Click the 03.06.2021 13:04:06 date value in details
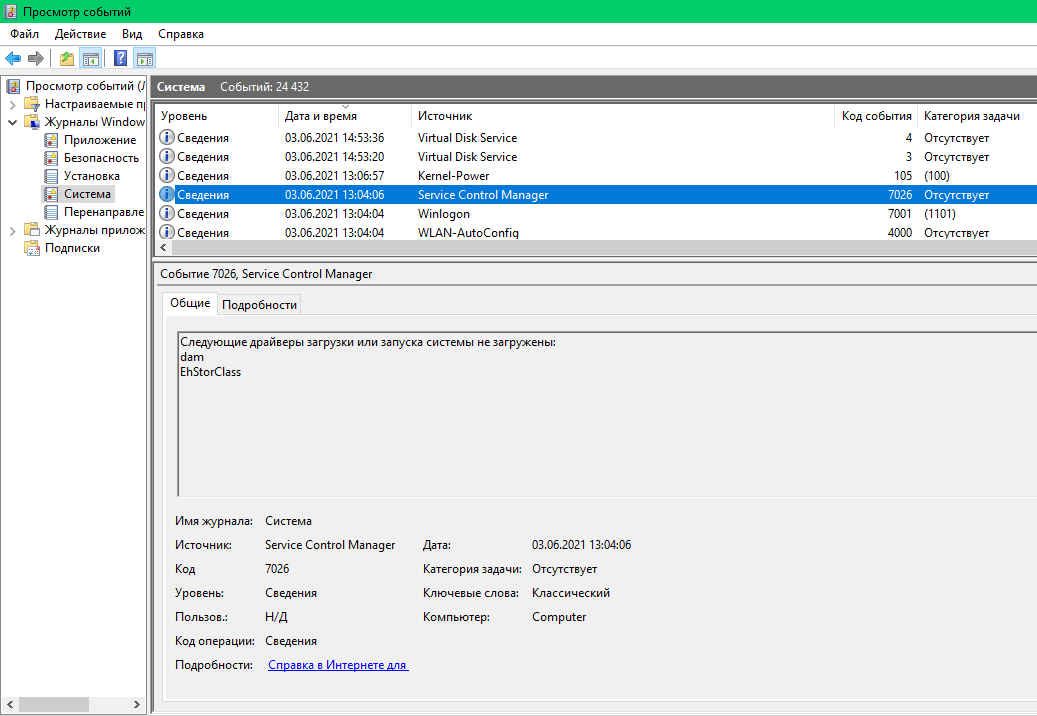 coord(581,545)
